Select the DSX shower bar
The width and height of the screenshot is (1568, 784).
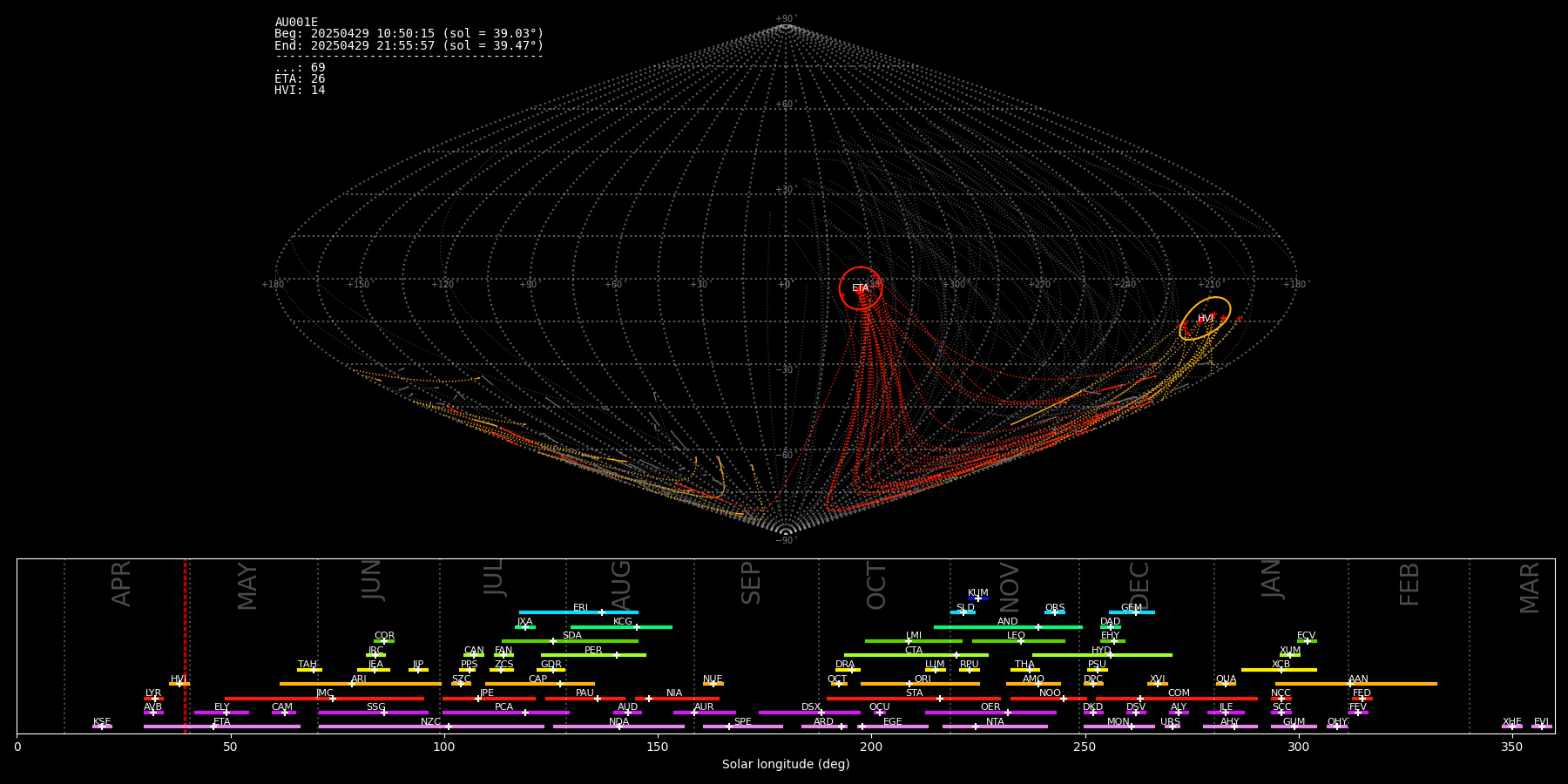click(809, 713)
